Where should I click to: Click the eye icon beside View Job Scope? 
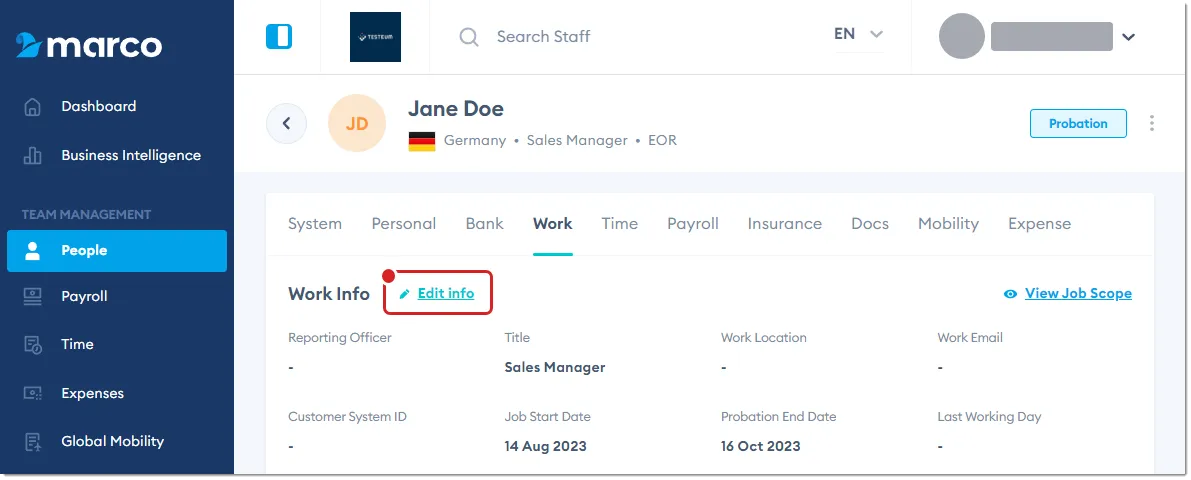click(1010, 294)
